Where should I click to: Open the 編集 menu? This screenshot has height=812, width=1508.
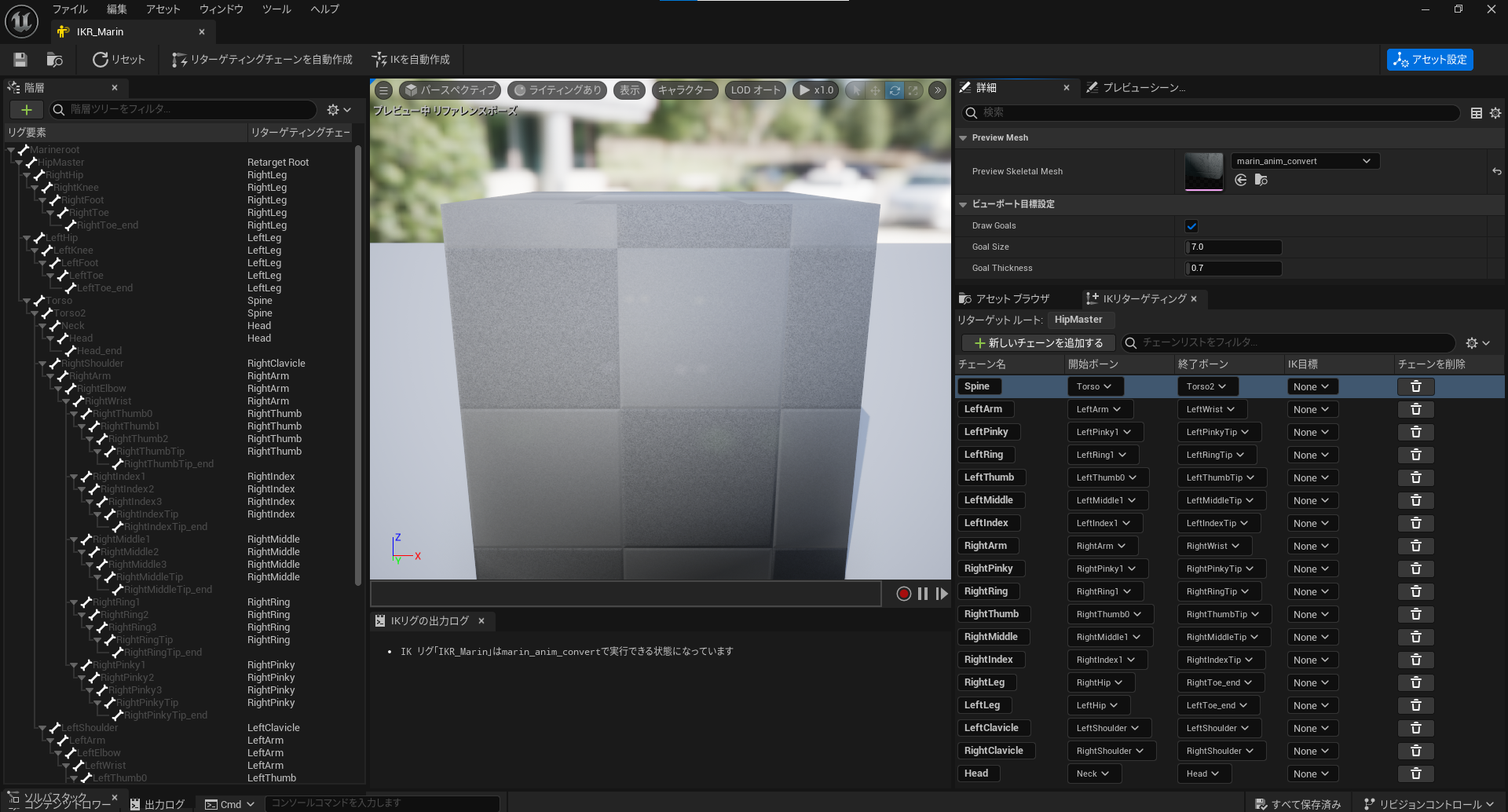(117, 9)
